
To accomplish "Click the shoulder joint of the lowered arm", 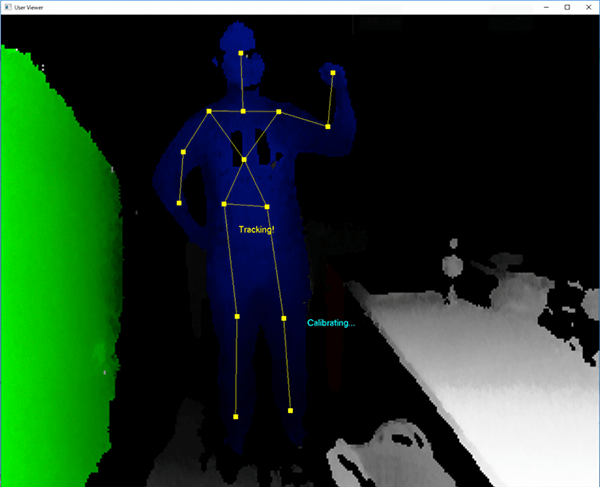I will pyautogui.click(x=209, y=111).
